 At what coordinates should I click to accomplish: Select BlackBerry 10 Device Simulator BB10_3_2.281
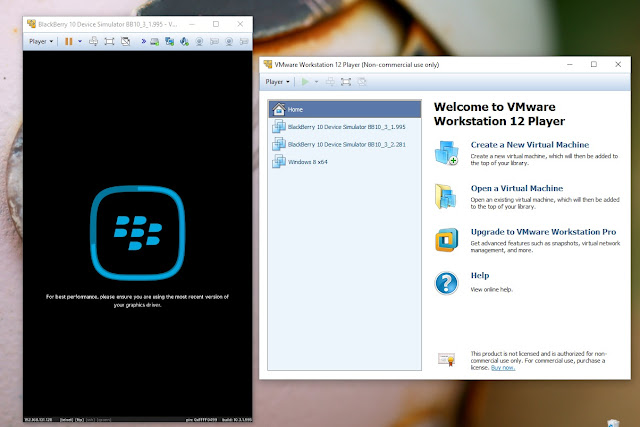pyautogui.click(x=345, y=145)
